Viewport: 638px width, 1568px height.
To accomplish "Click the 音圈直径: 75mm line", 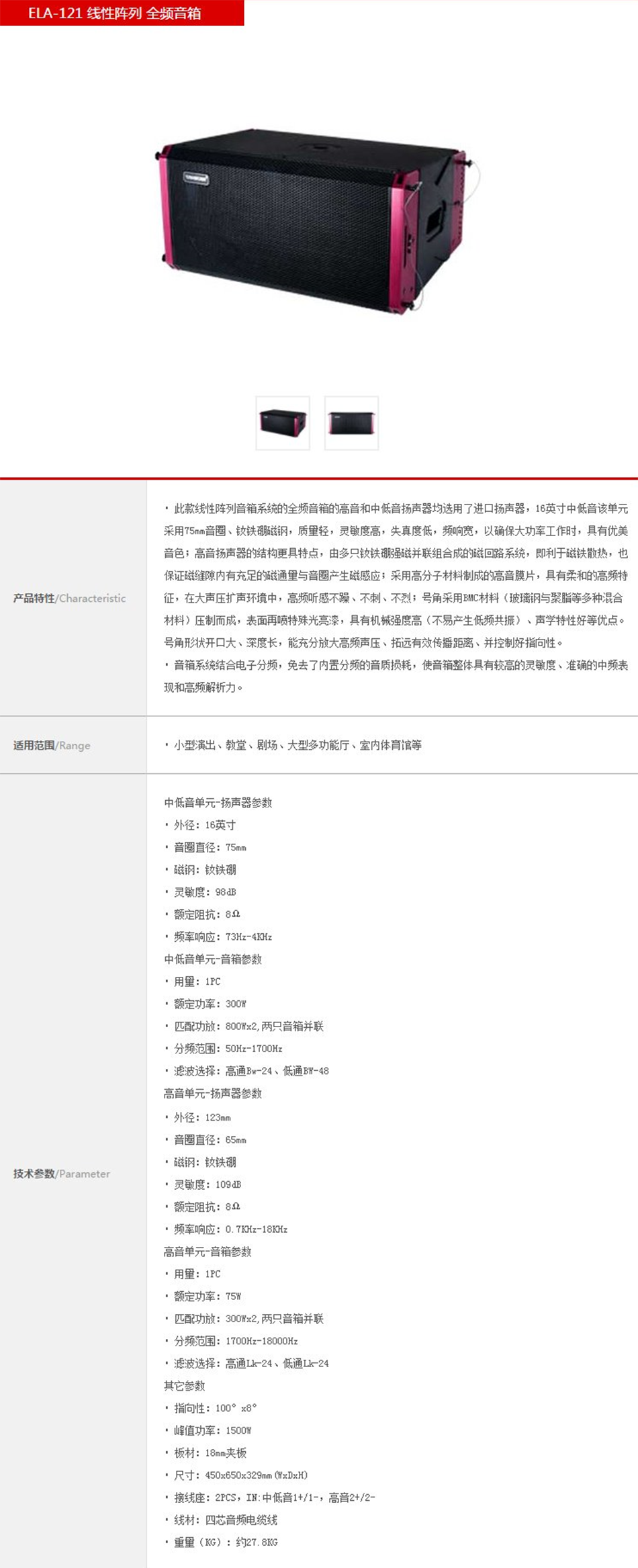I will [x=205, y=847].
